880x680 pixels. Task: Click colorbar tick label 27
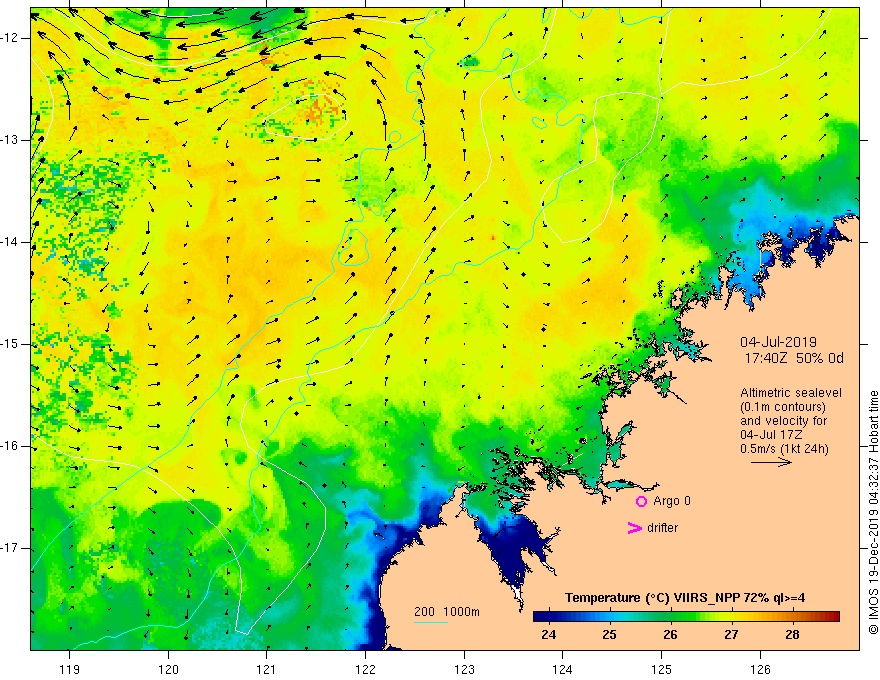(731, 635)
